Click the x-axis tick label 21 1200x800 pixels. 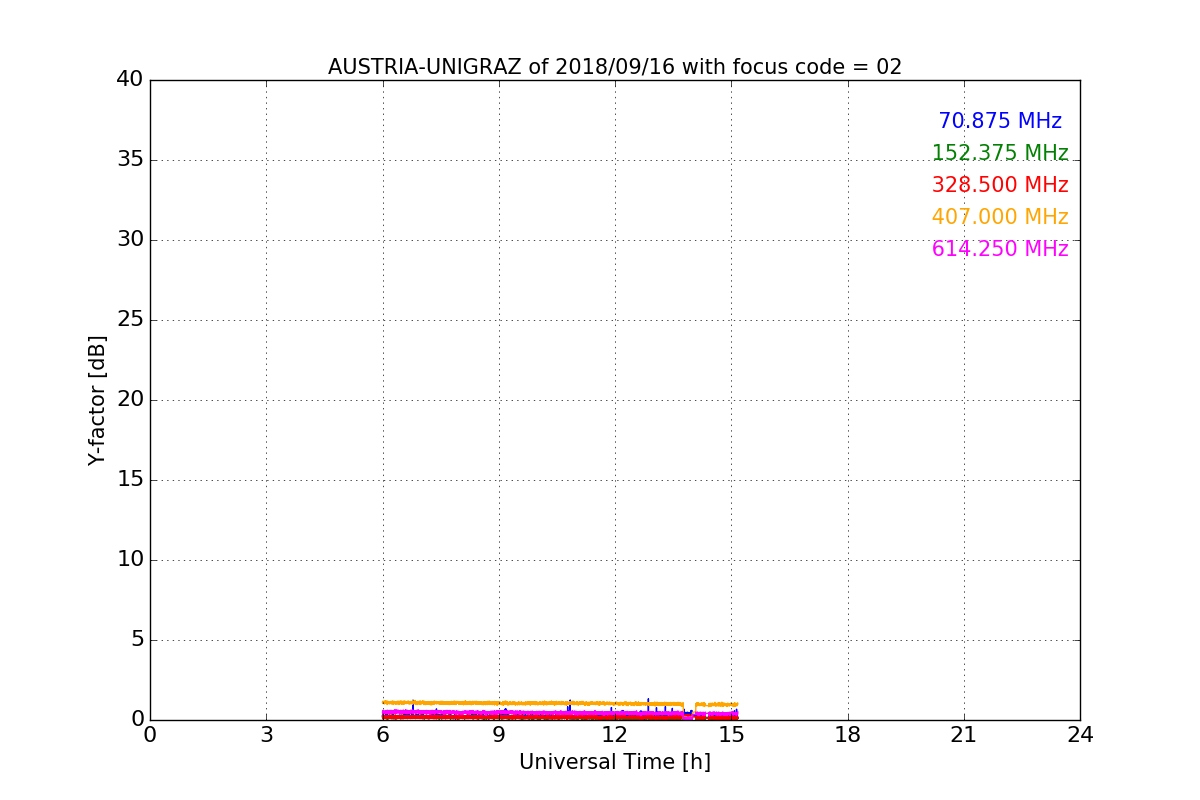pos(964,734)
